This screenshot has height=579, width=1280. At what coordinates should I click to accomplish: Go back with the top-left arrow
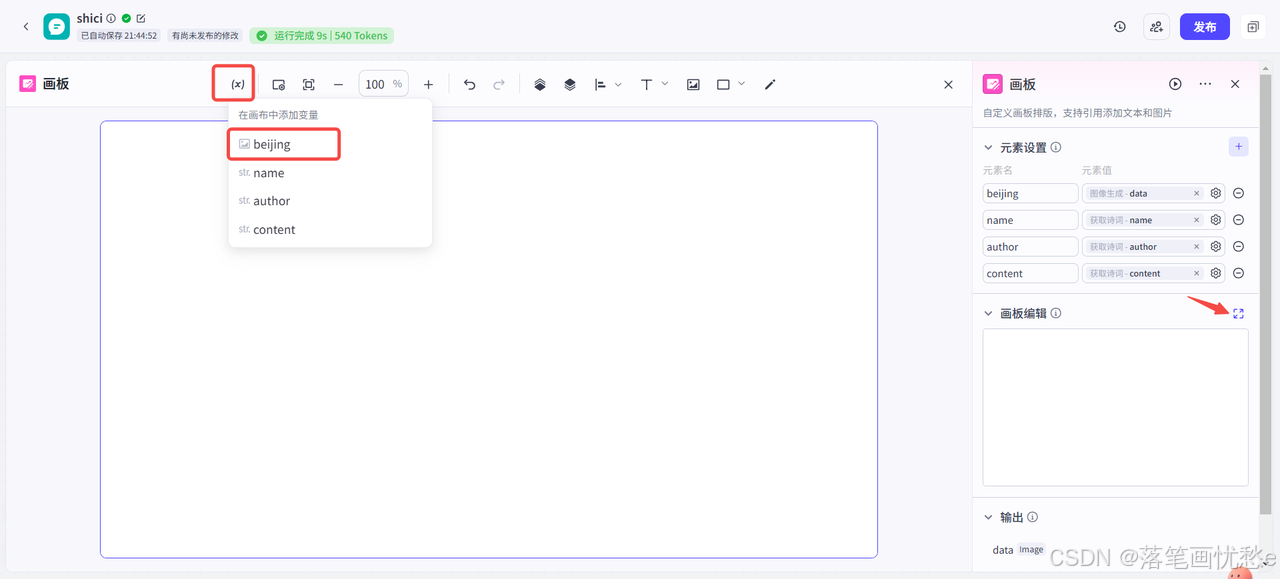[x=26, y=27]
